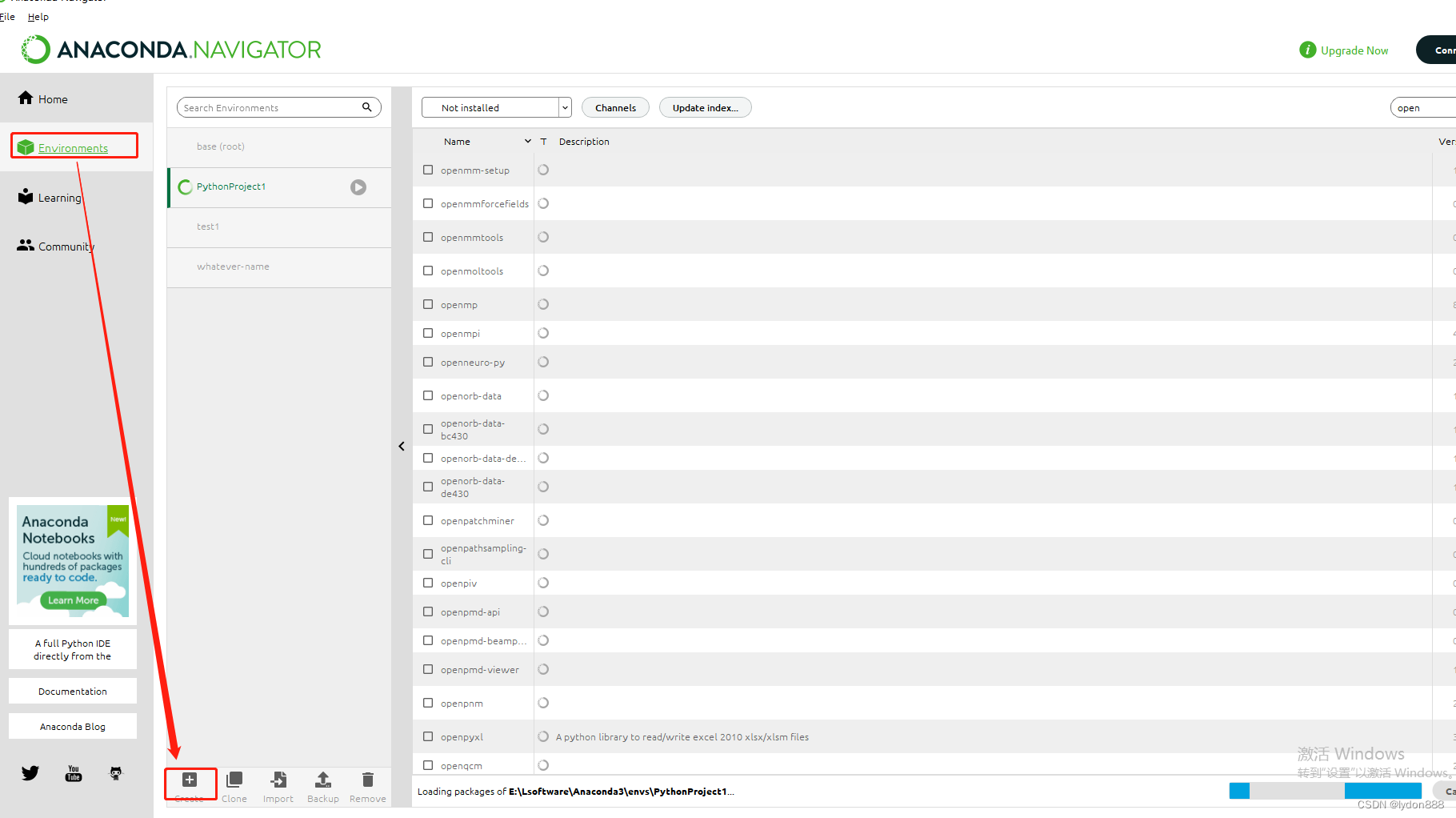
Task: Check the openmm-setup package checkbox
Action: click(428, 170)
